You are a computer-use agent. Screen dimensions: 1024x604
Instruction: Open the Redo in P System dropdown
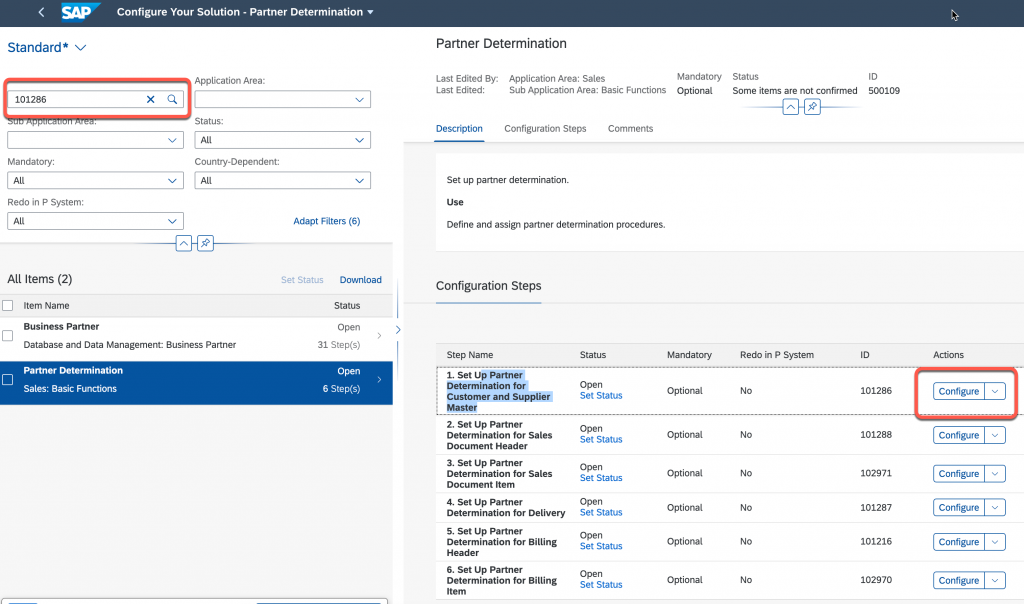point(172,221)
